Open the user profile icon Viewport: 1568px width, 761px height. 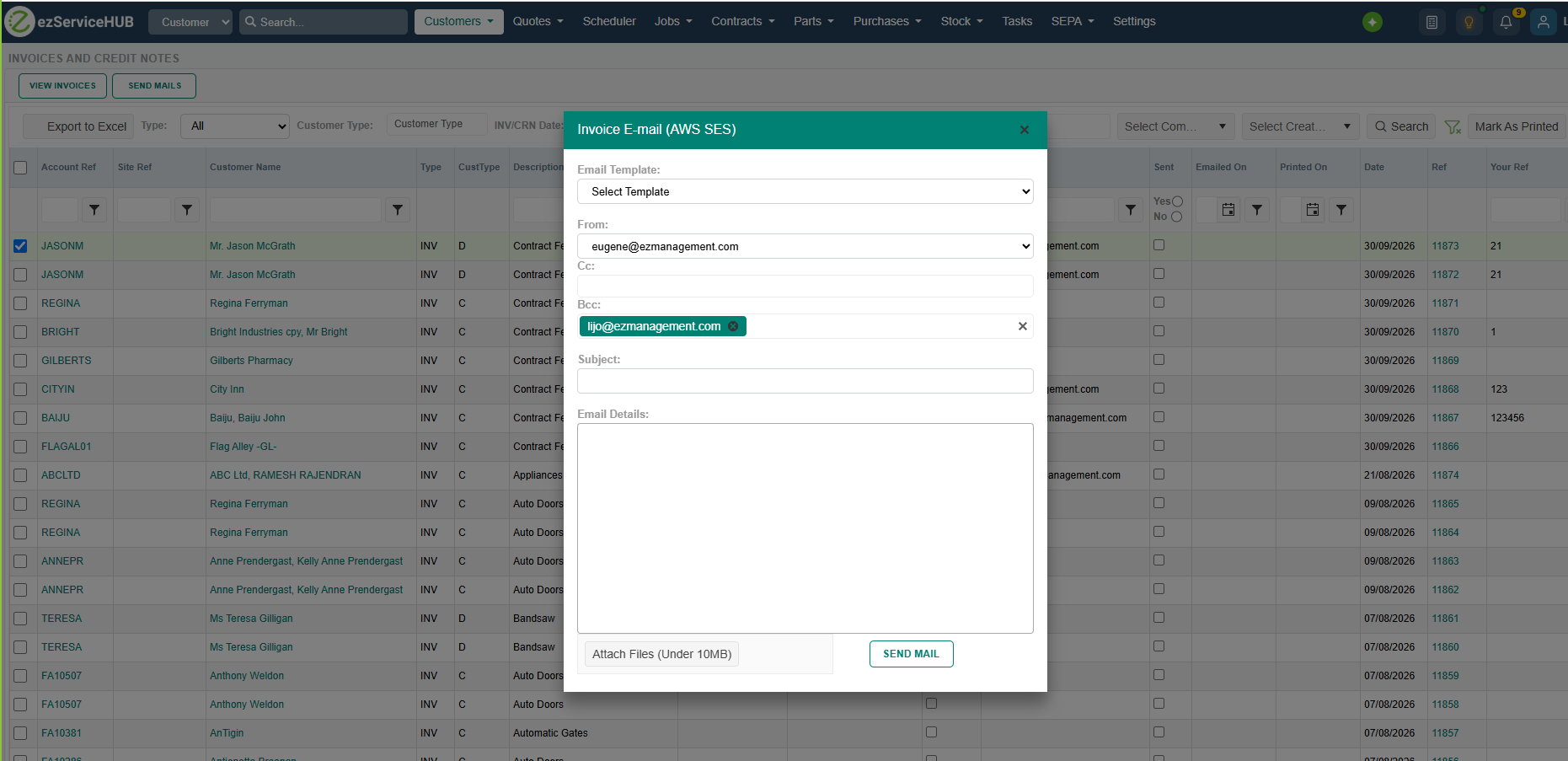(1543, 23)
